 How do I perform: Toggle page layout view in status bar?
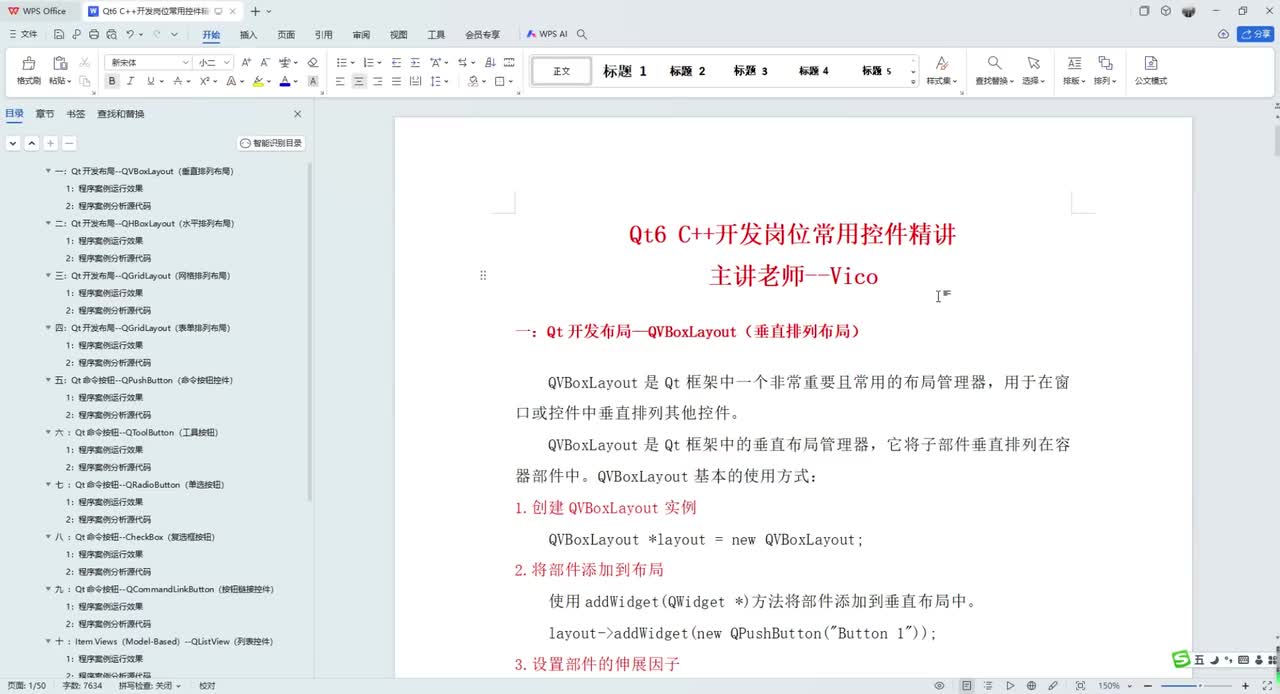967,686
